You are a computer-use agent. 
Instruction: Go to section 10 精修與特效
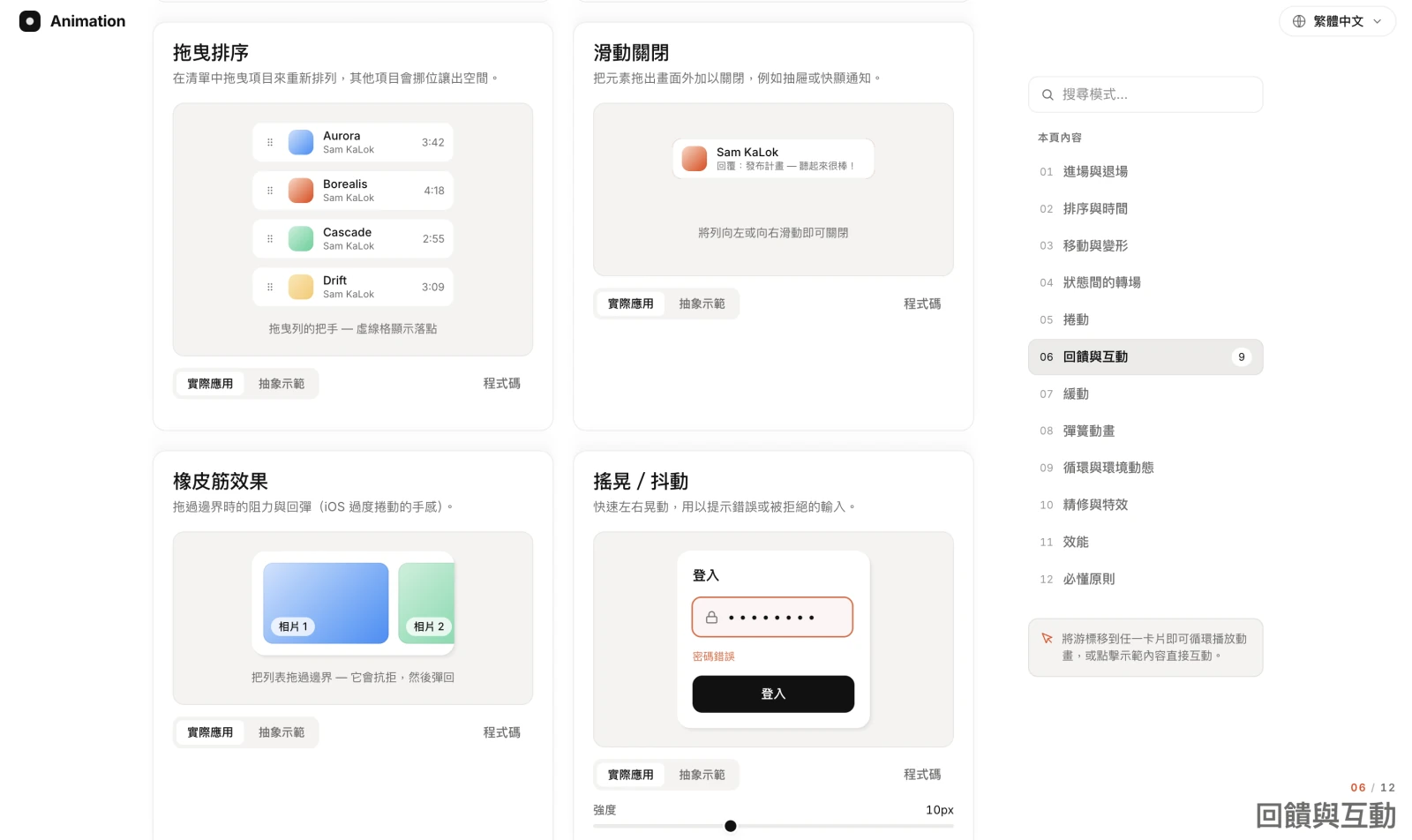tap(1145, 506)
